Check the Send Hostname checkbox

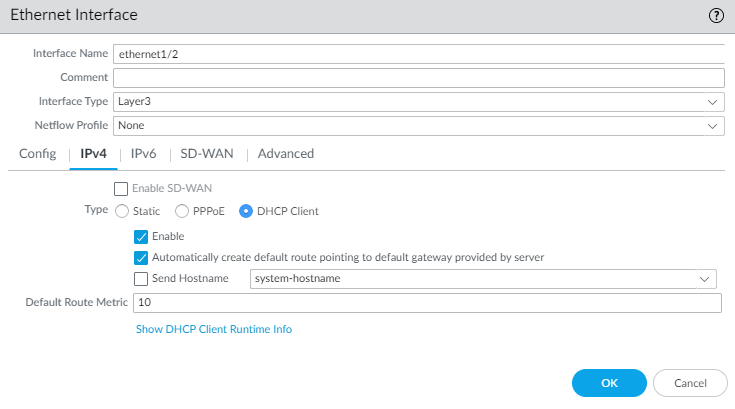pos(141,278)
